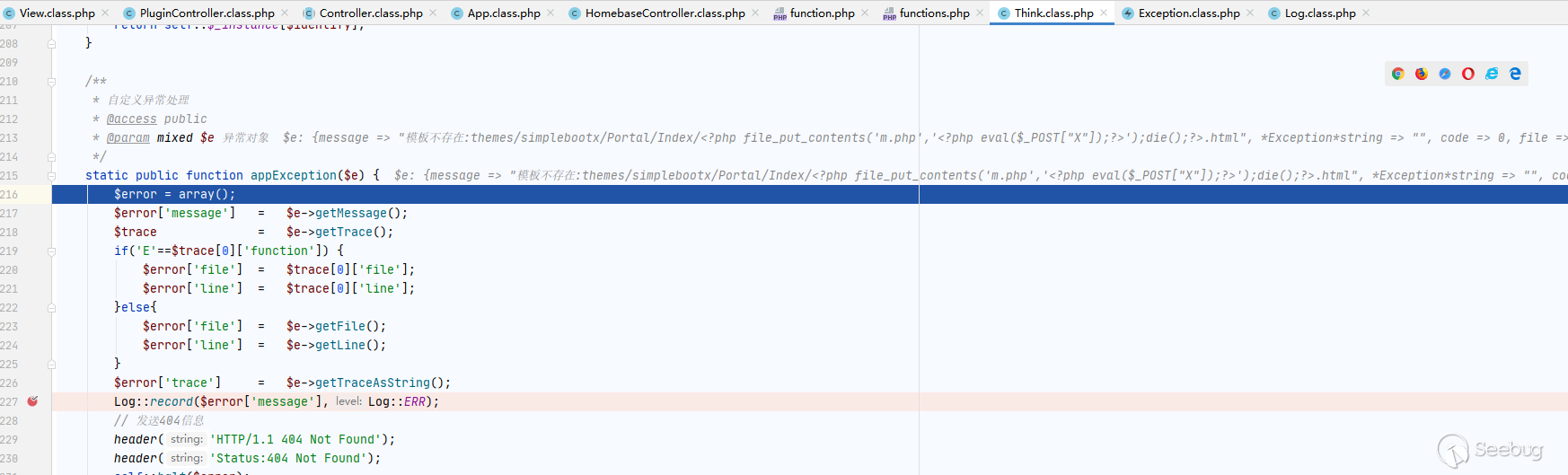1568x475 pixels.
Task: Collapse the if block at line 219
Action: point(51,251)
